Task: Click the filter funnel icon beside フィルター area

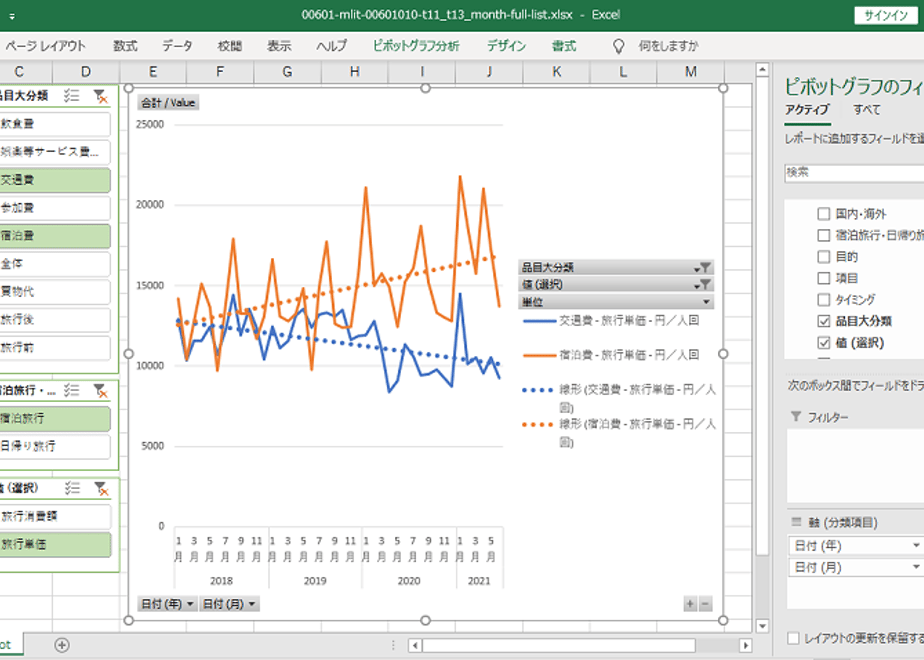Action: pos(796,417)
